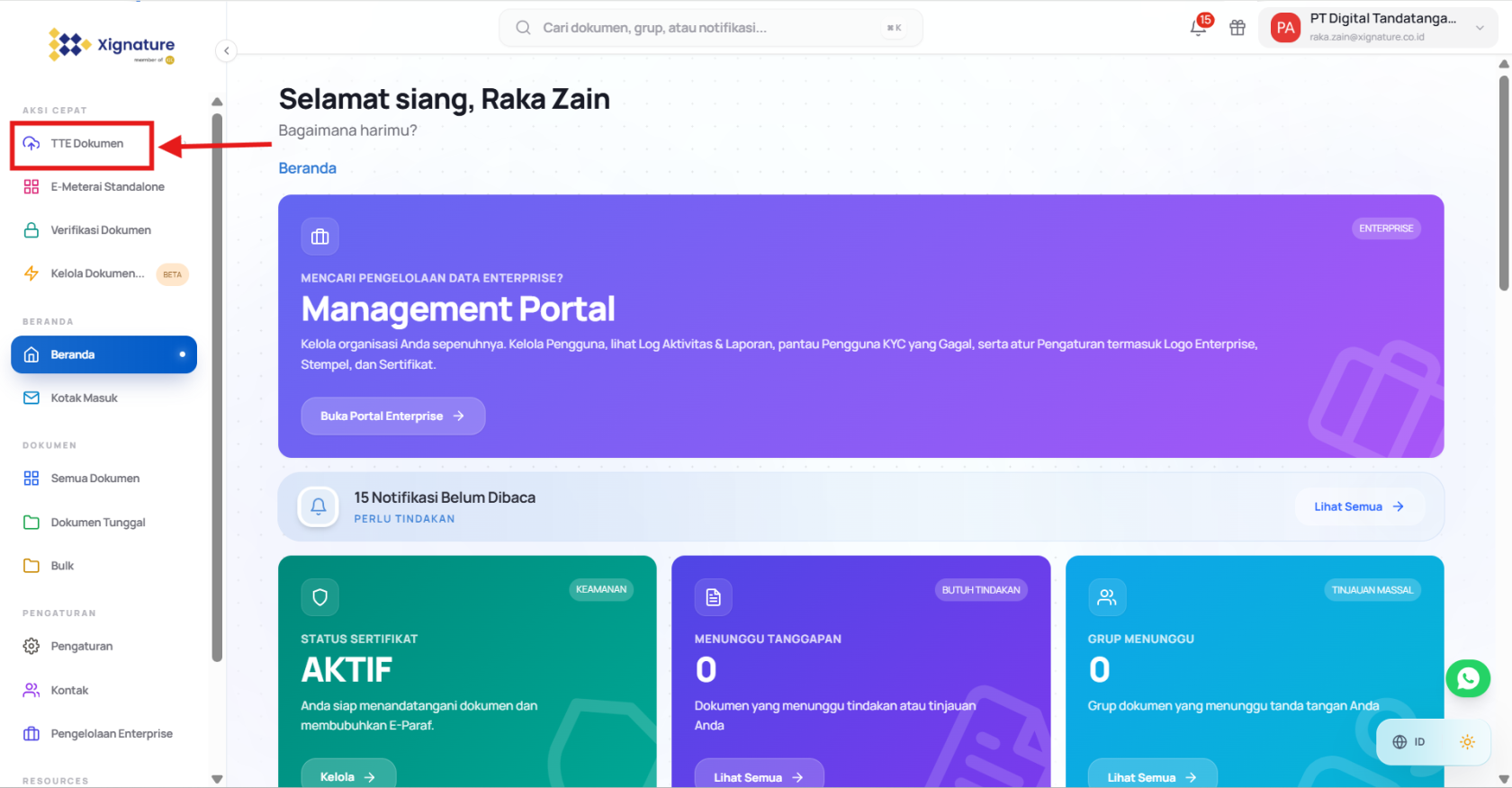
Task: Click the KEAMANAN badge
Action: pos(601,589)
